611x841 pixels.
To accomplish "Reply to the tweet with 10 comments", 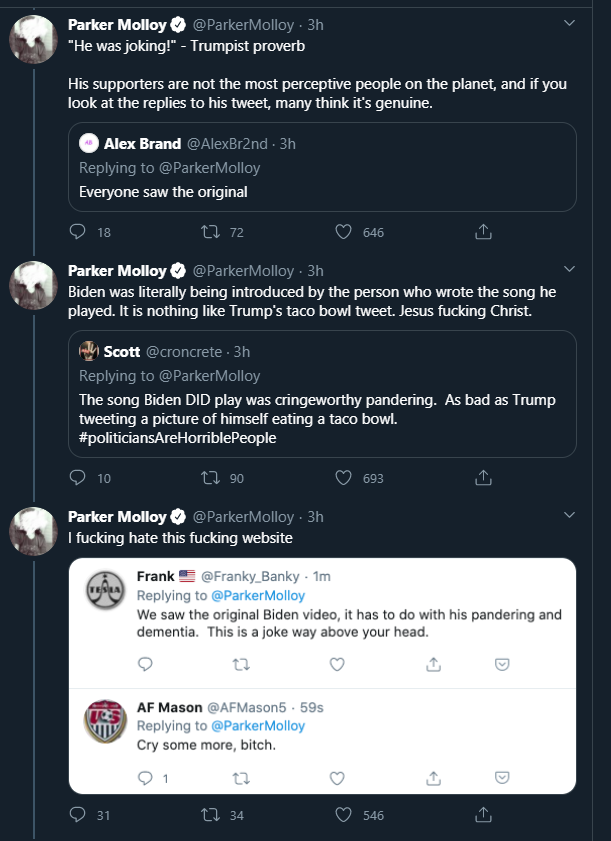I will tap(78, 478).
